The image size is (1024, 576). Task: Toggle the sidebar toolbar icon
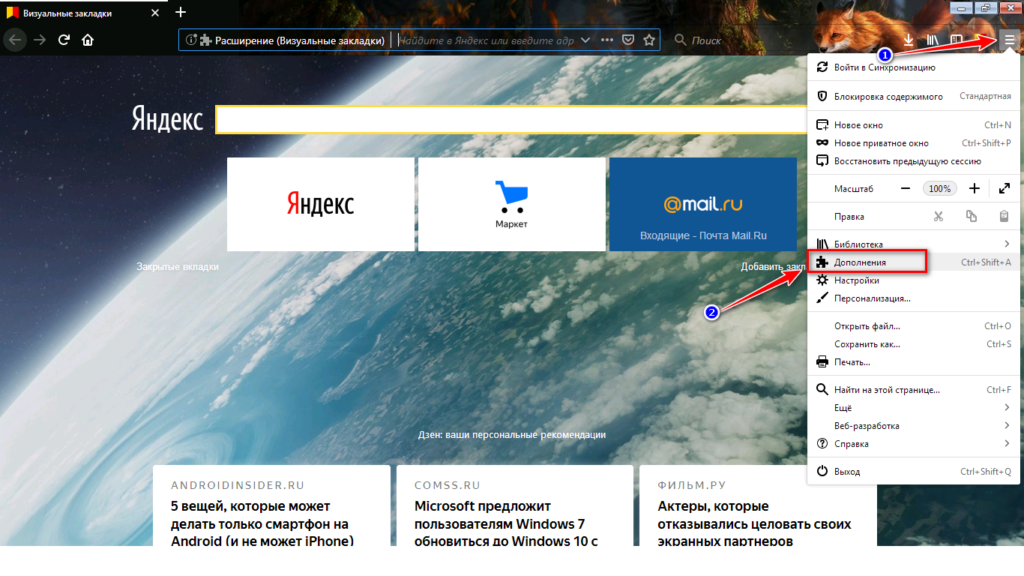pos(956,40)
